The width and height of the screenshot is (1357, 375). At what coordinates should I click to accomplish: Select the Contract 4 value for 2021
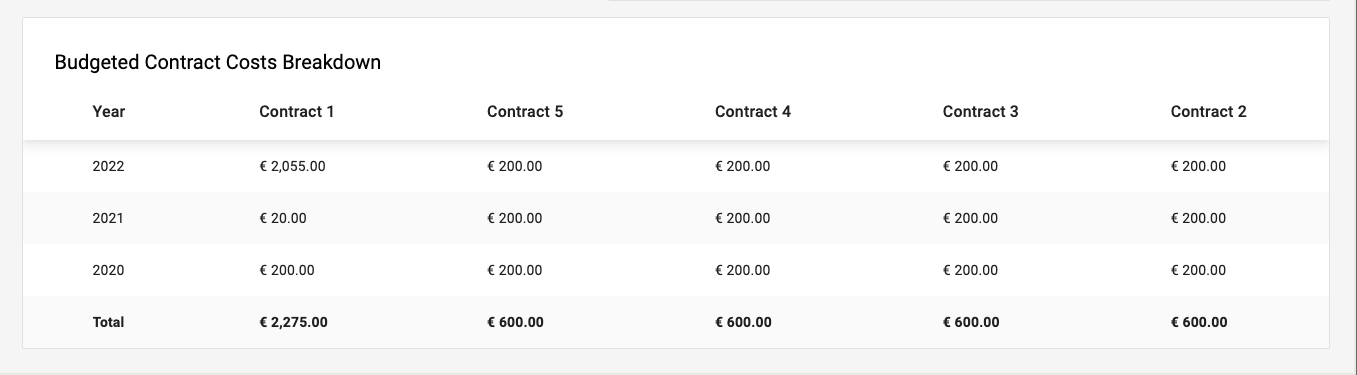point(742,218)
